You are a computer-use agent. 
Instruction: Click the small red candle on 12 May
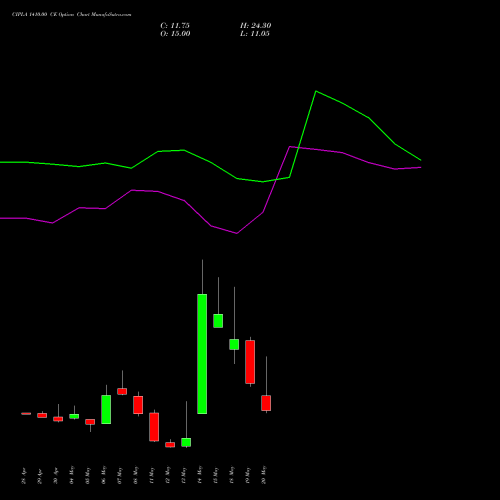170,445
